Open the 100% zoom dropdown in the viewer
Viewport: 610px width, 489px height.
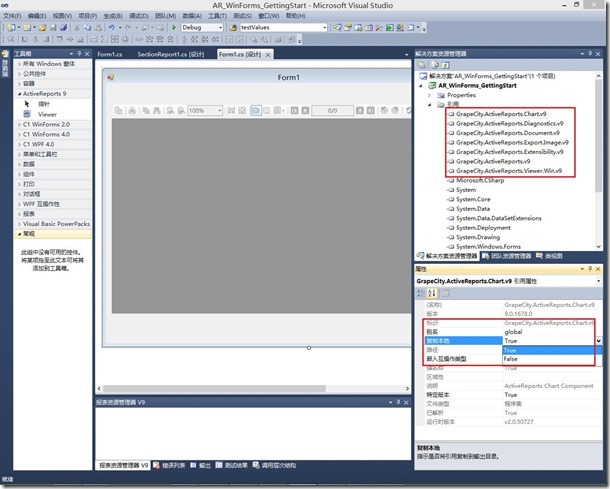pos(220,110)
